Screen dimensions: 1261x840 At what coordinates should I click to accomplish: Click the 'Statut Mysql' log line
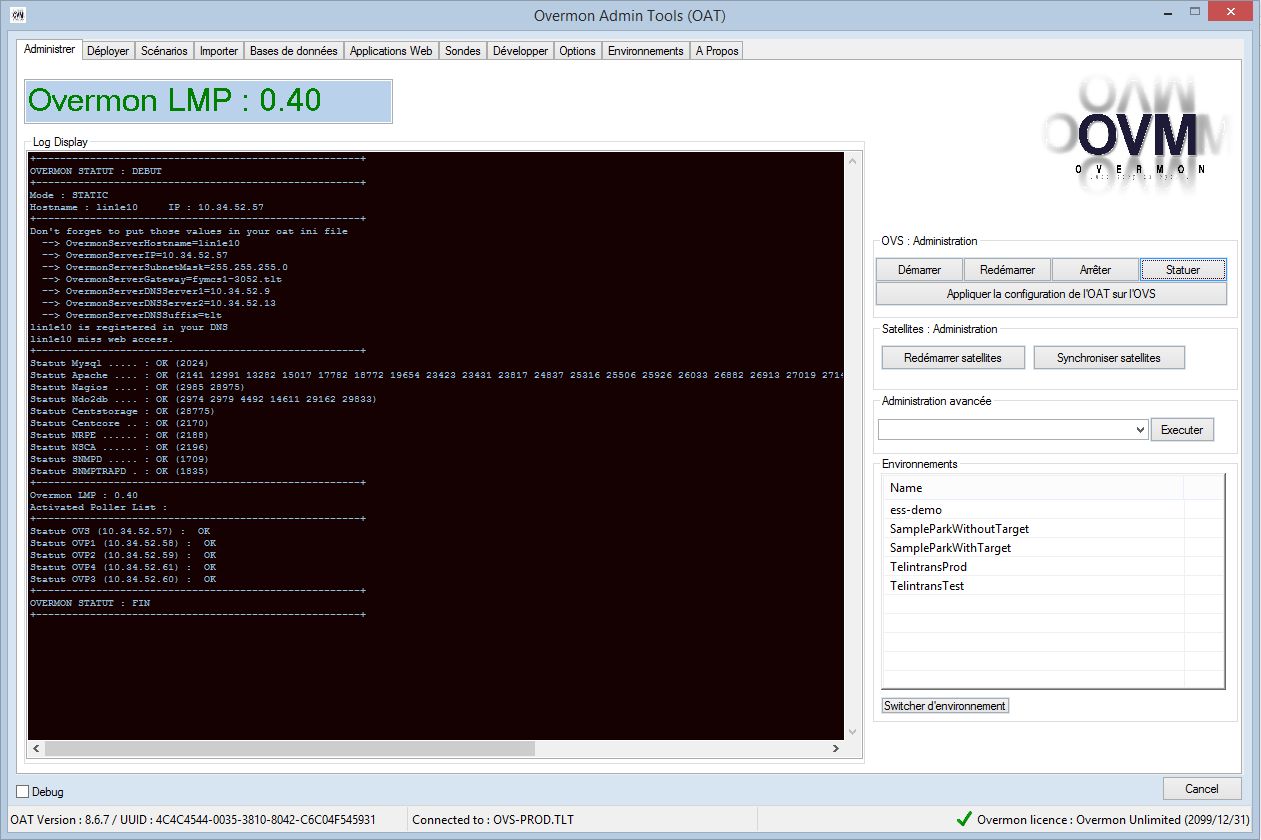pyautogui.click(x=118, y=363)
